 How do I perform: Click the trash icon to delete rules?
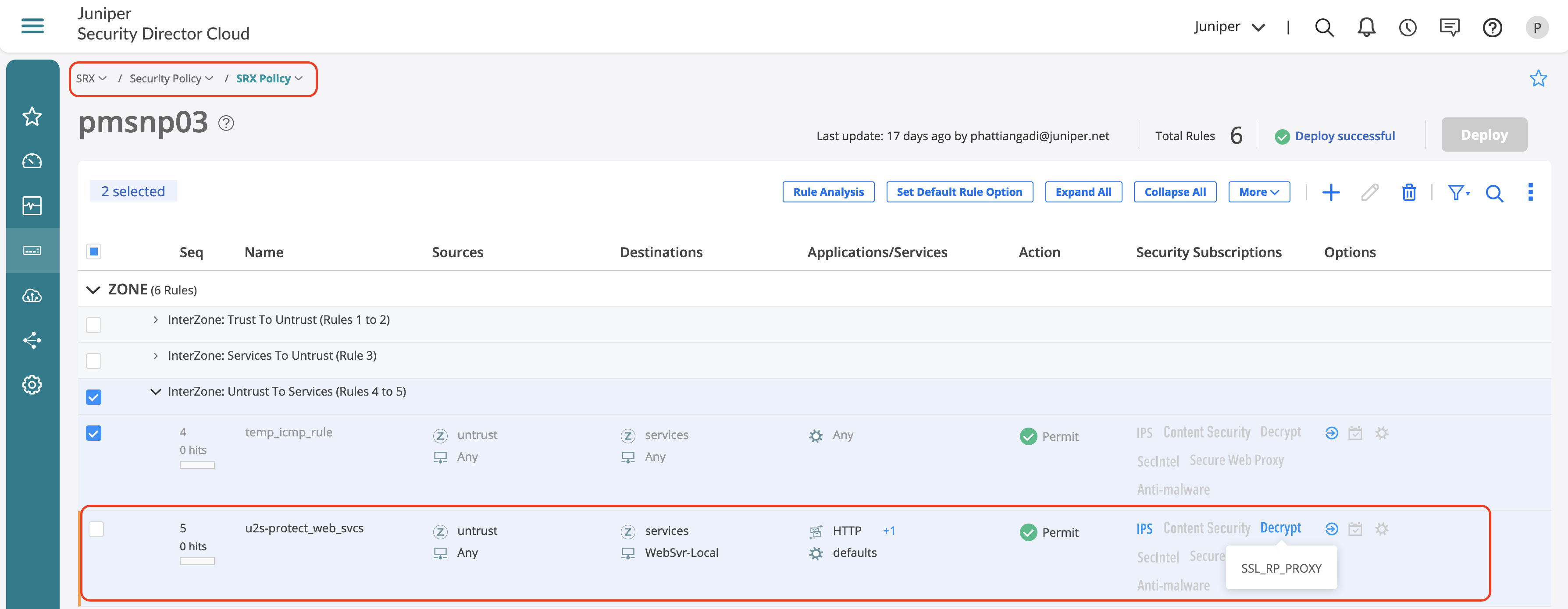pyautogui.click(x=1408, y=192)
